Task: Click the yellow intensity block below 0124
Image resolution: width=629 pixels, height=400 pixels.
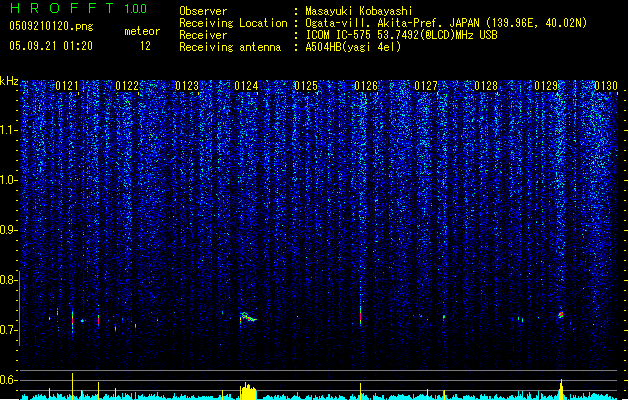Action: (x=248, y=392)
